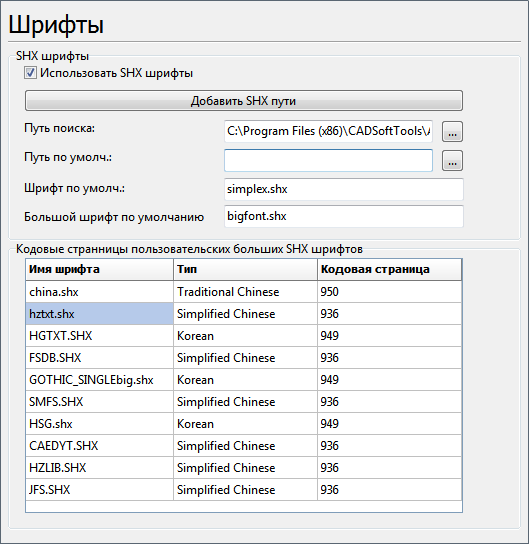Viewport: 529px width, 544px height.
Task: Select the GOTHIC_SINGLEbig.shx entry
Action: [99, 380]
